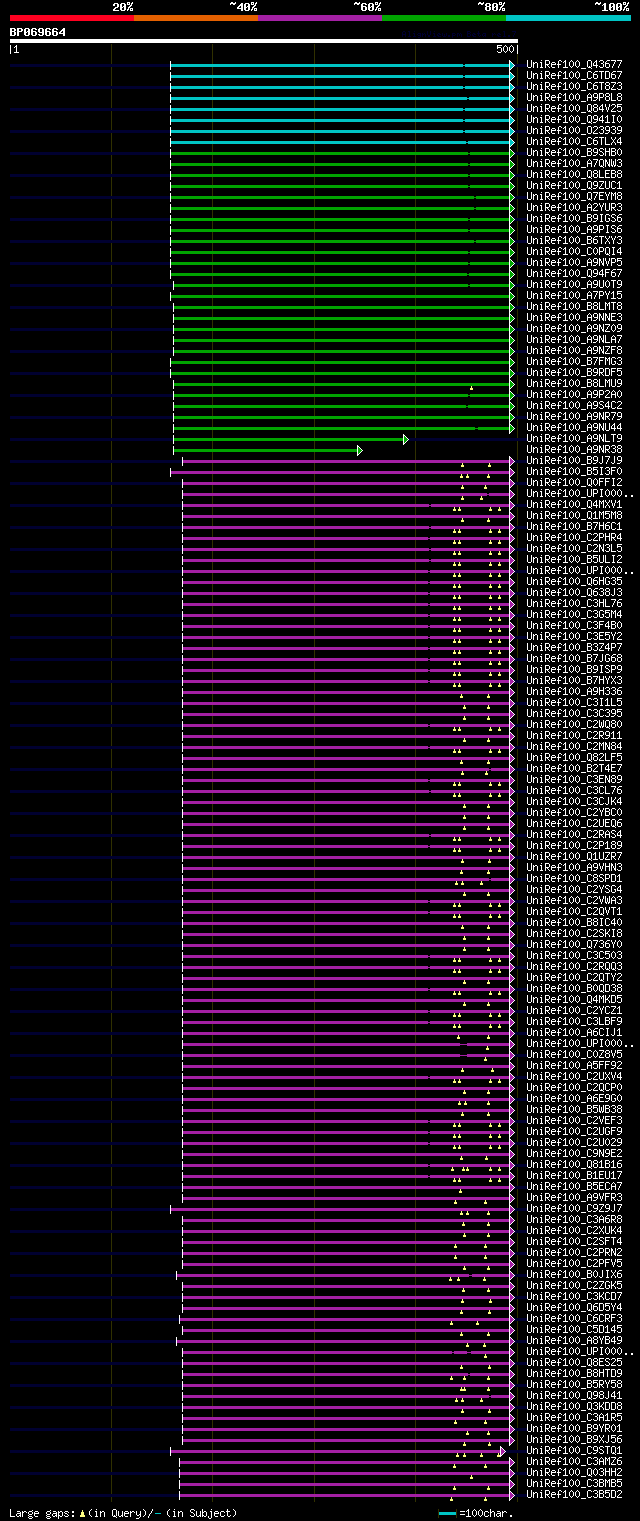Click the purple ~60% identity legend bar

click(320, 18)
